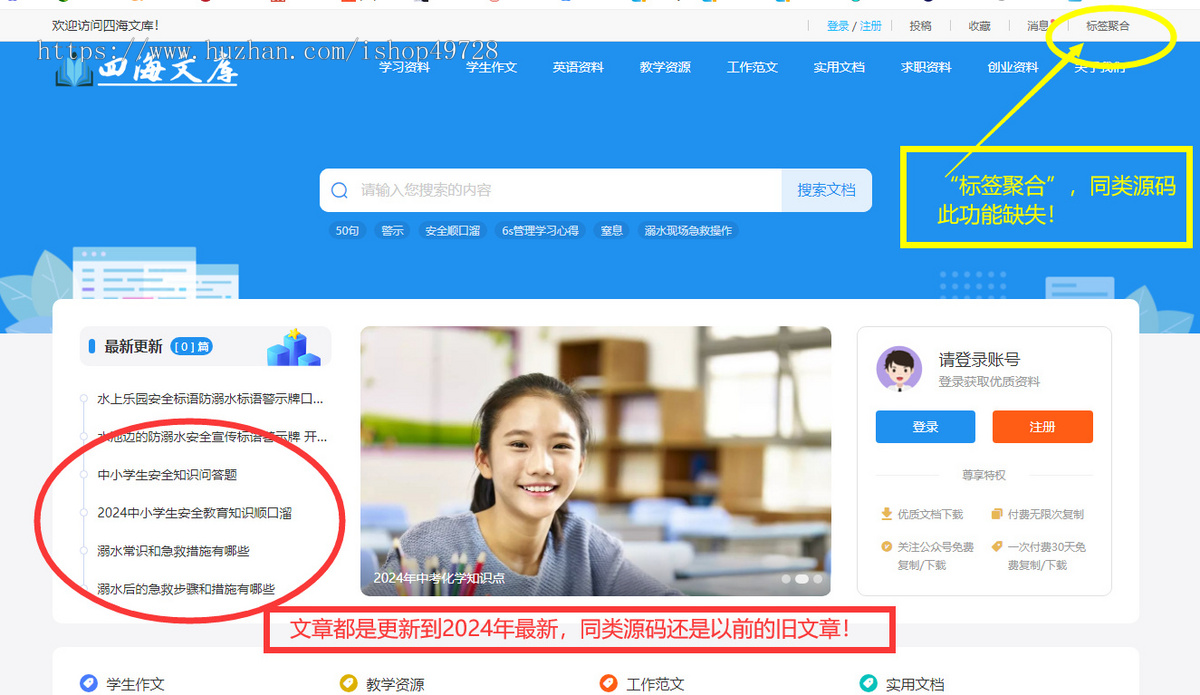Click the 实用文档 section heading

point(915,684)
